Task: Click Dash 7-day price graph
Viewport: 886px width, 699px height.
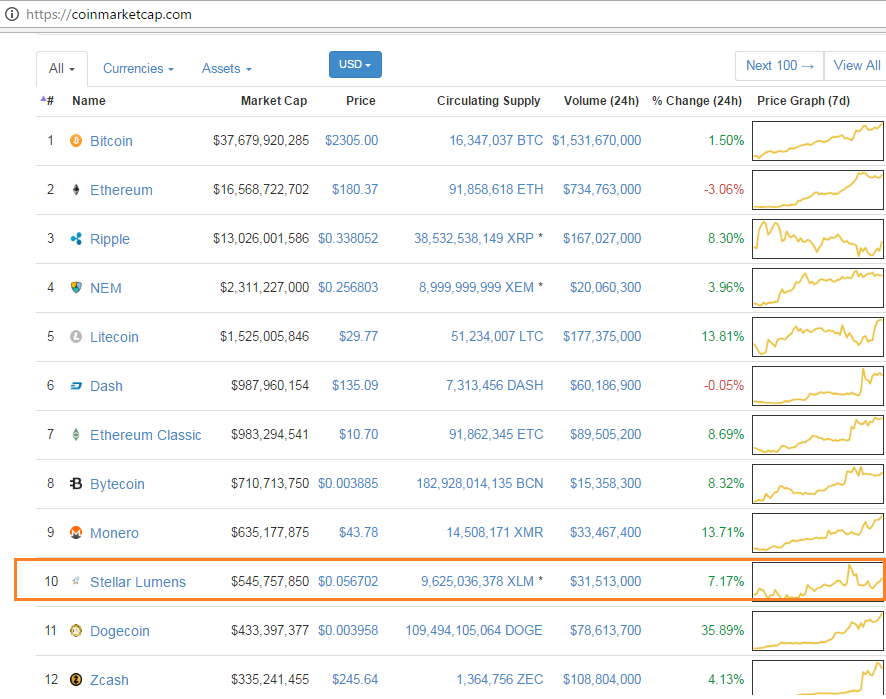Action: [x=818, y=386]
